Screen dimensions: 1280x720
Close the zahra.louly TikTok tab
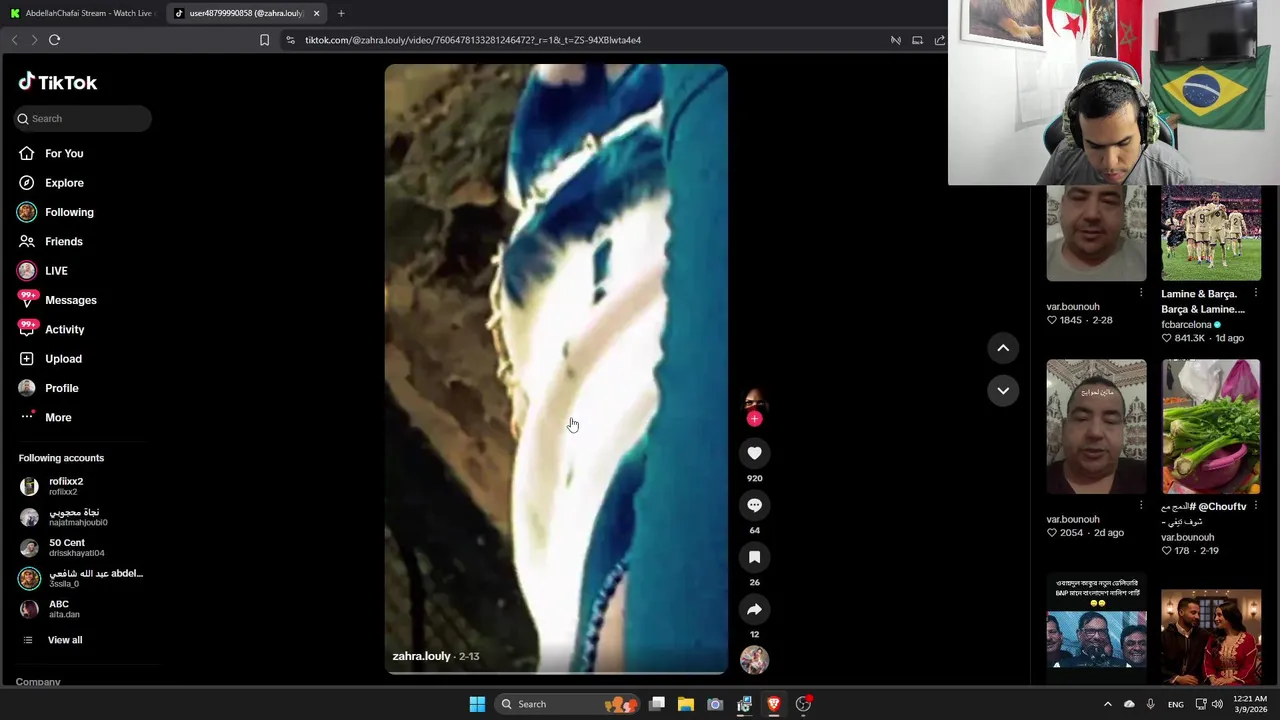coord(316,13)
